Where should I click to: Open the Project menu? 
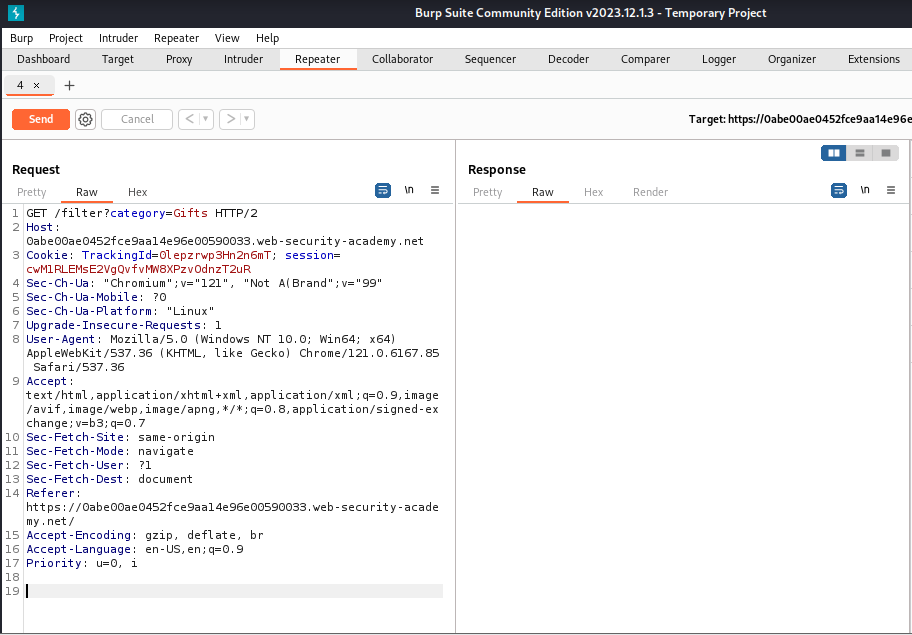[x=66, y=38]
